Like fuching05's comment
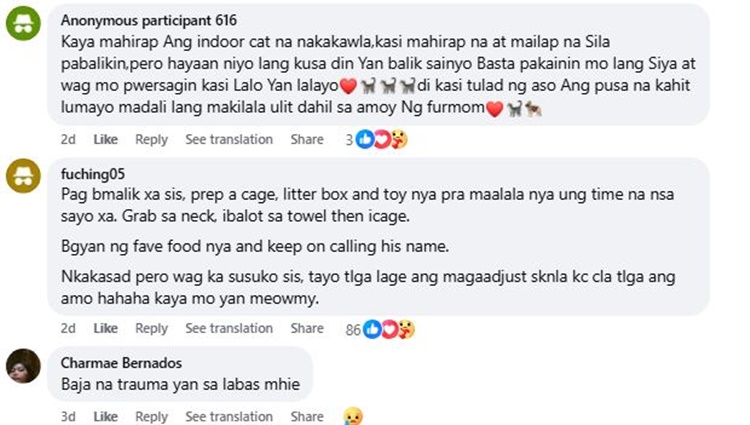This screenshot has width=750, height=425. 105,328
